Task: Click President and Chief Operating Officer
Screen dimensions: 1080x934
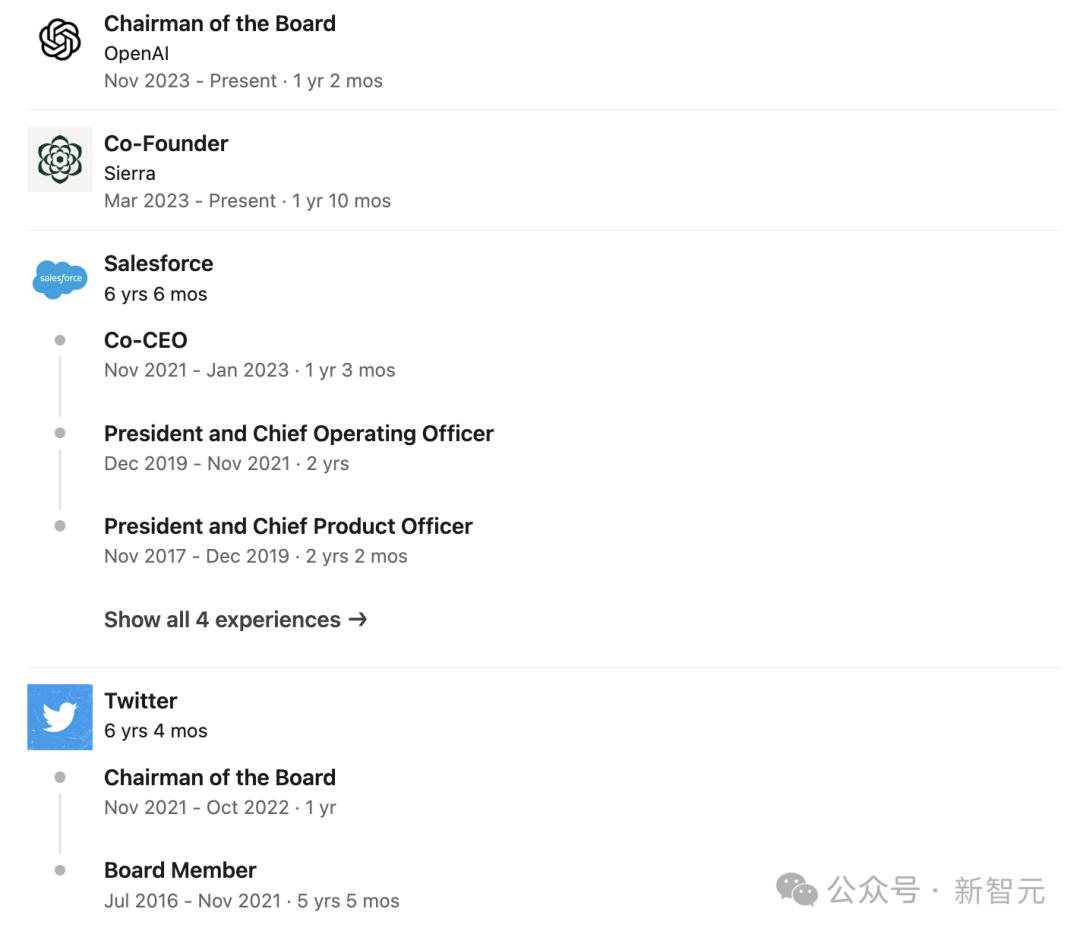Action: coord(299,434)
